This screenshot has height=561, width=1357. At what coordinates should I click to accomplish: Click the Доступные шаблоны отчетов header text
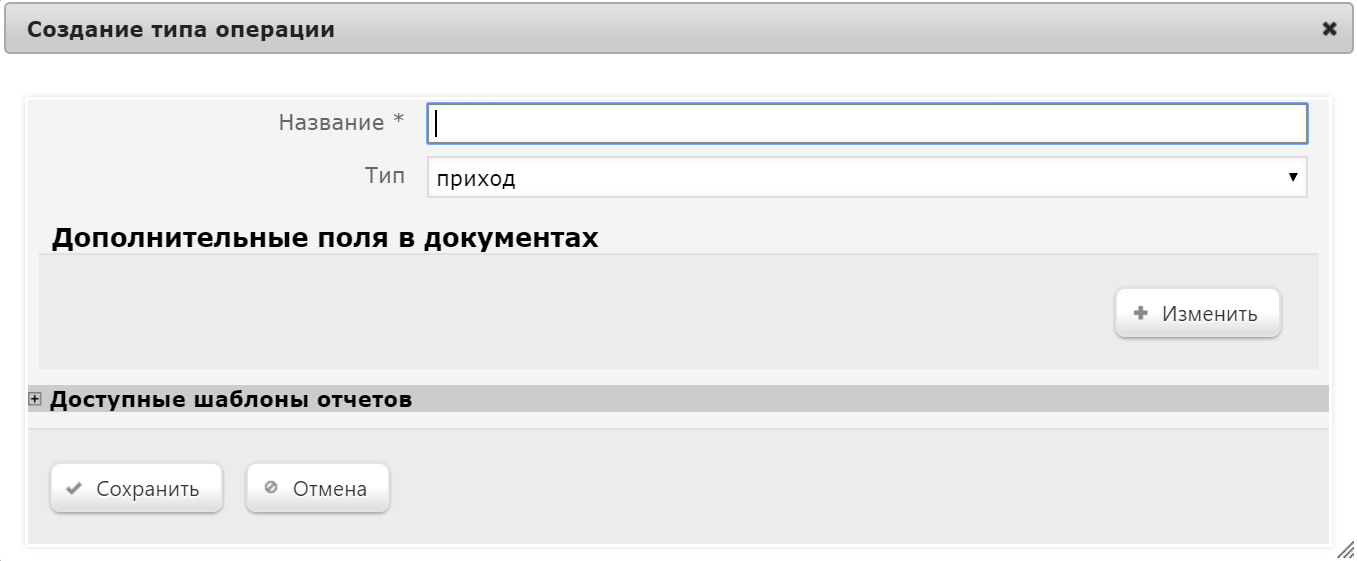point(231,399)
